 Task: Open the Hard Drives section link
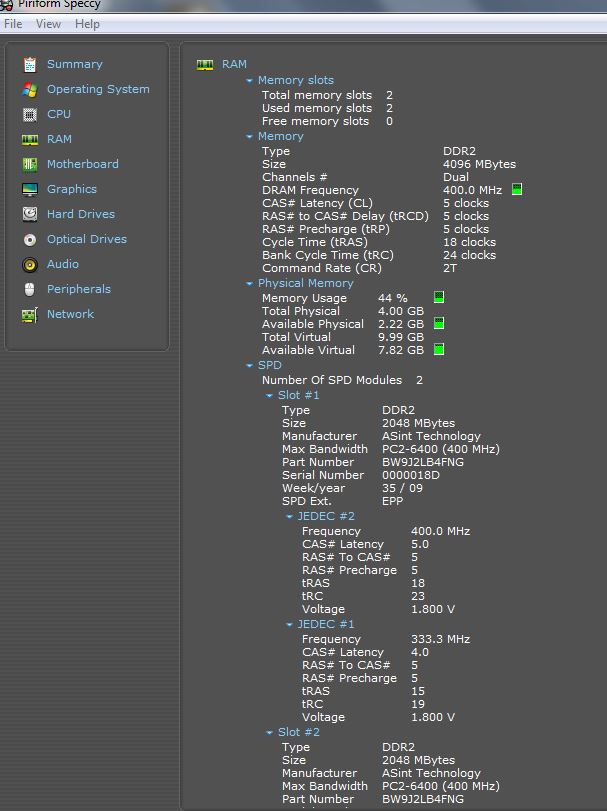click(81, 214)
